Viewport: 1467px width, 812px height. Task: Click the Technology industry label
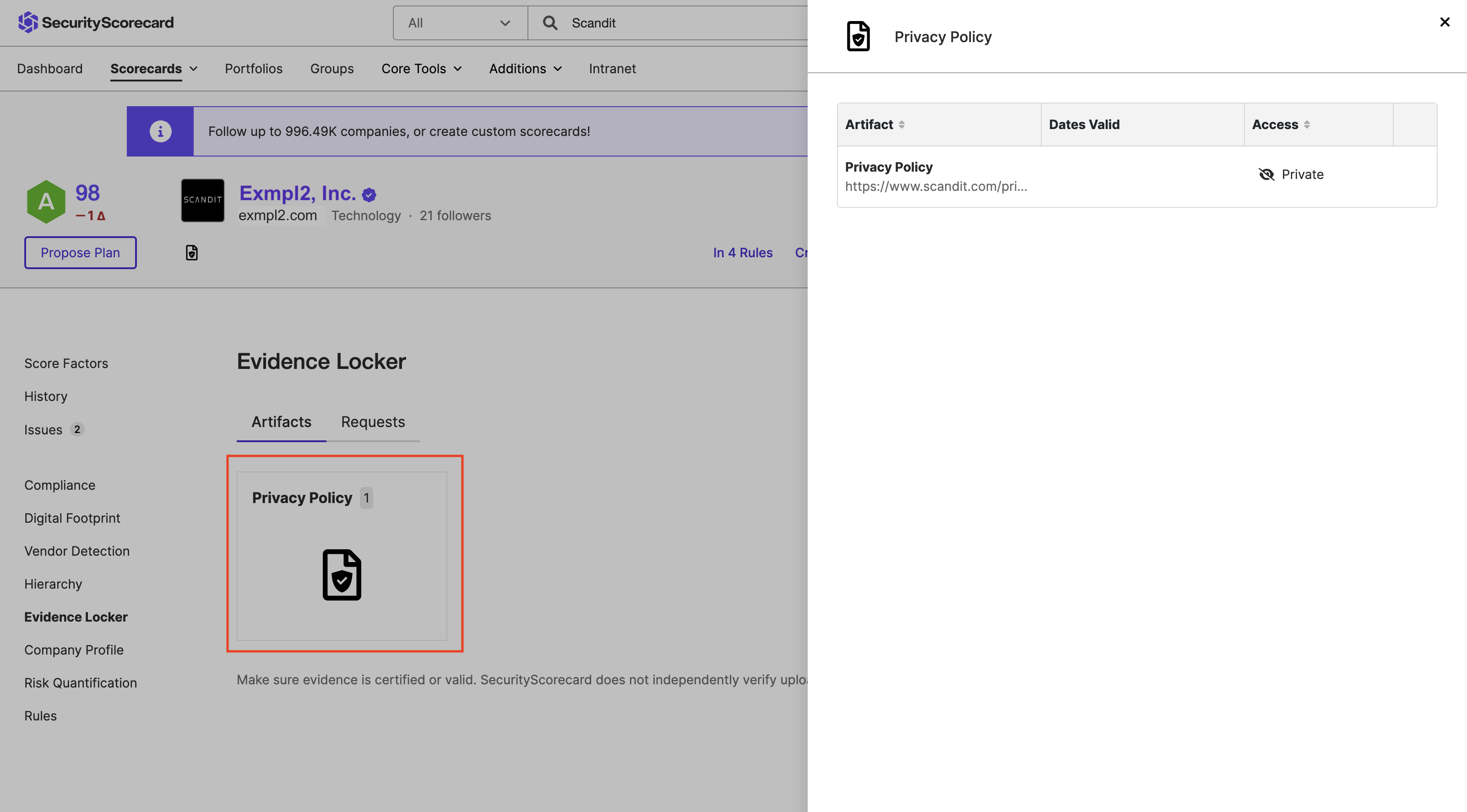coord(366,215)
